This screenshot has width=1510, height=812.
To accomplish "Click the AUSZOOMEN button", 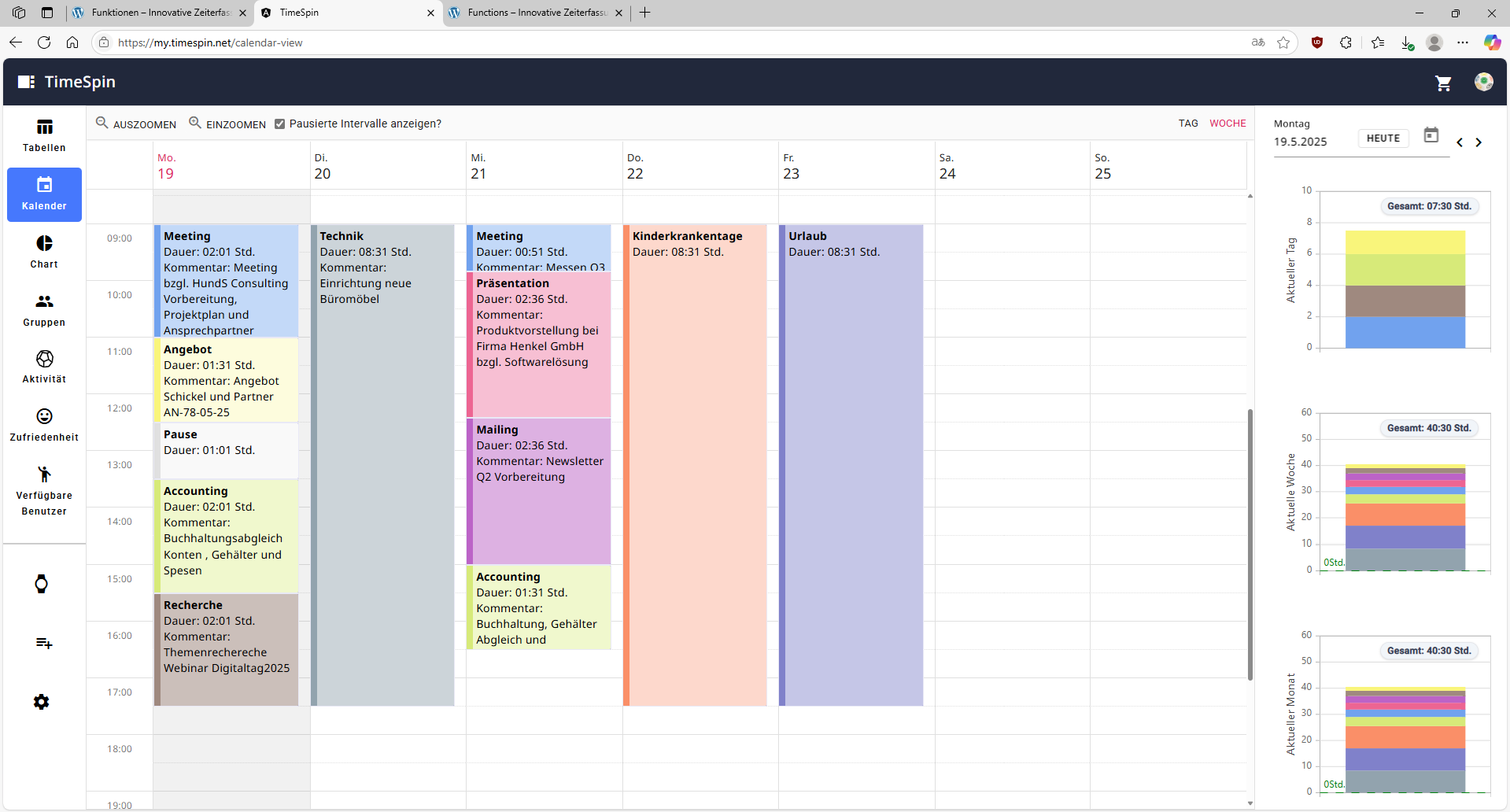I will point(136,124).
